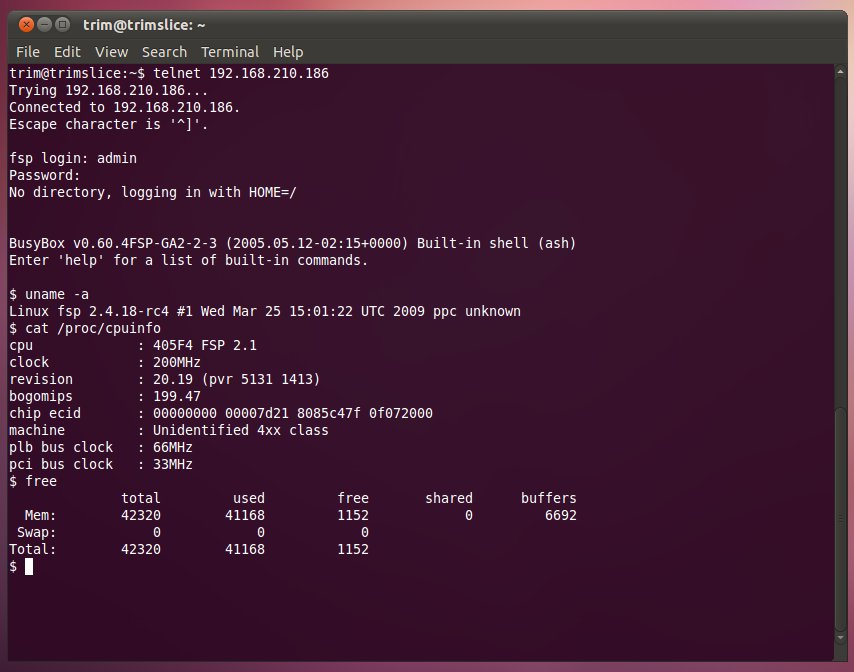
Task: Click the buffers value '6692'
Action: 560,515
